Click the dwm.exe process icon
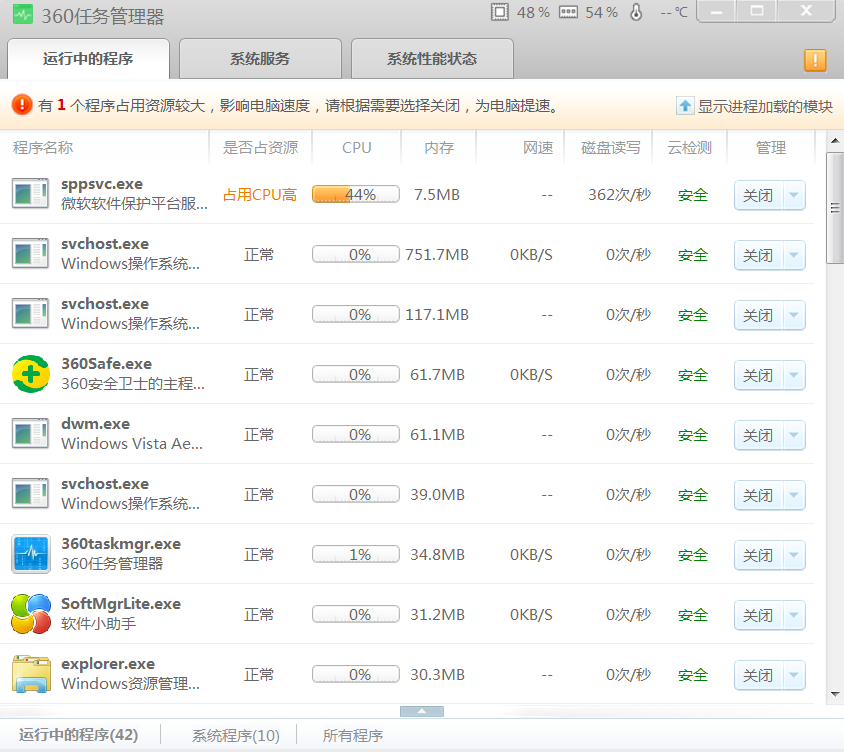The image size is (844, 752). point(31,434)
